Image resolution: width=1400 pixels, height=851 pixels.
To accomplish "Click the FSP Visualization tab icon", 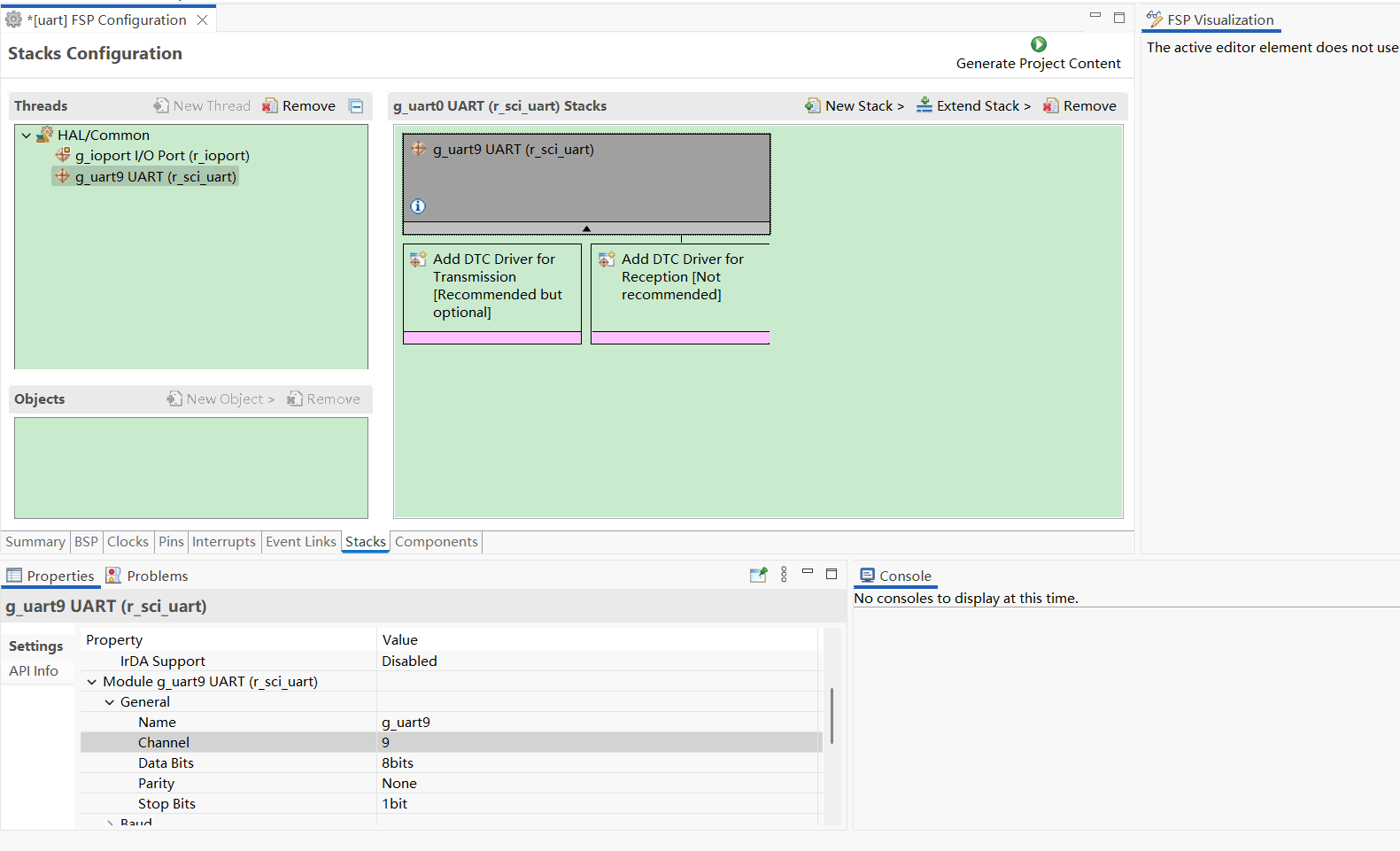I will tap(1155, 19).
